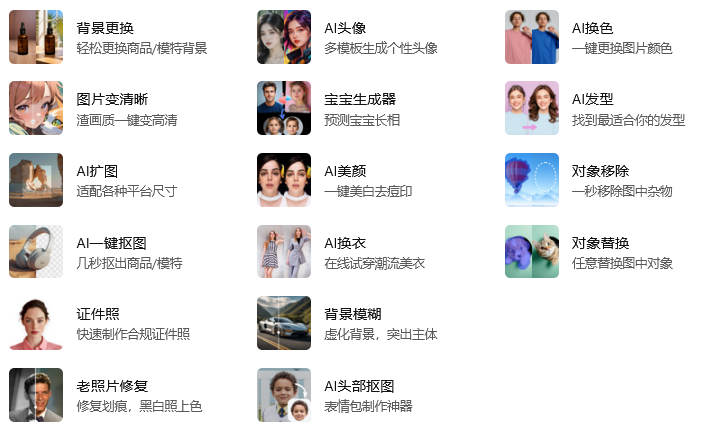Launch the 宝宝生成器 baby generator icon
This screenshot has width=724, height=424.
[x=284, y=108]
